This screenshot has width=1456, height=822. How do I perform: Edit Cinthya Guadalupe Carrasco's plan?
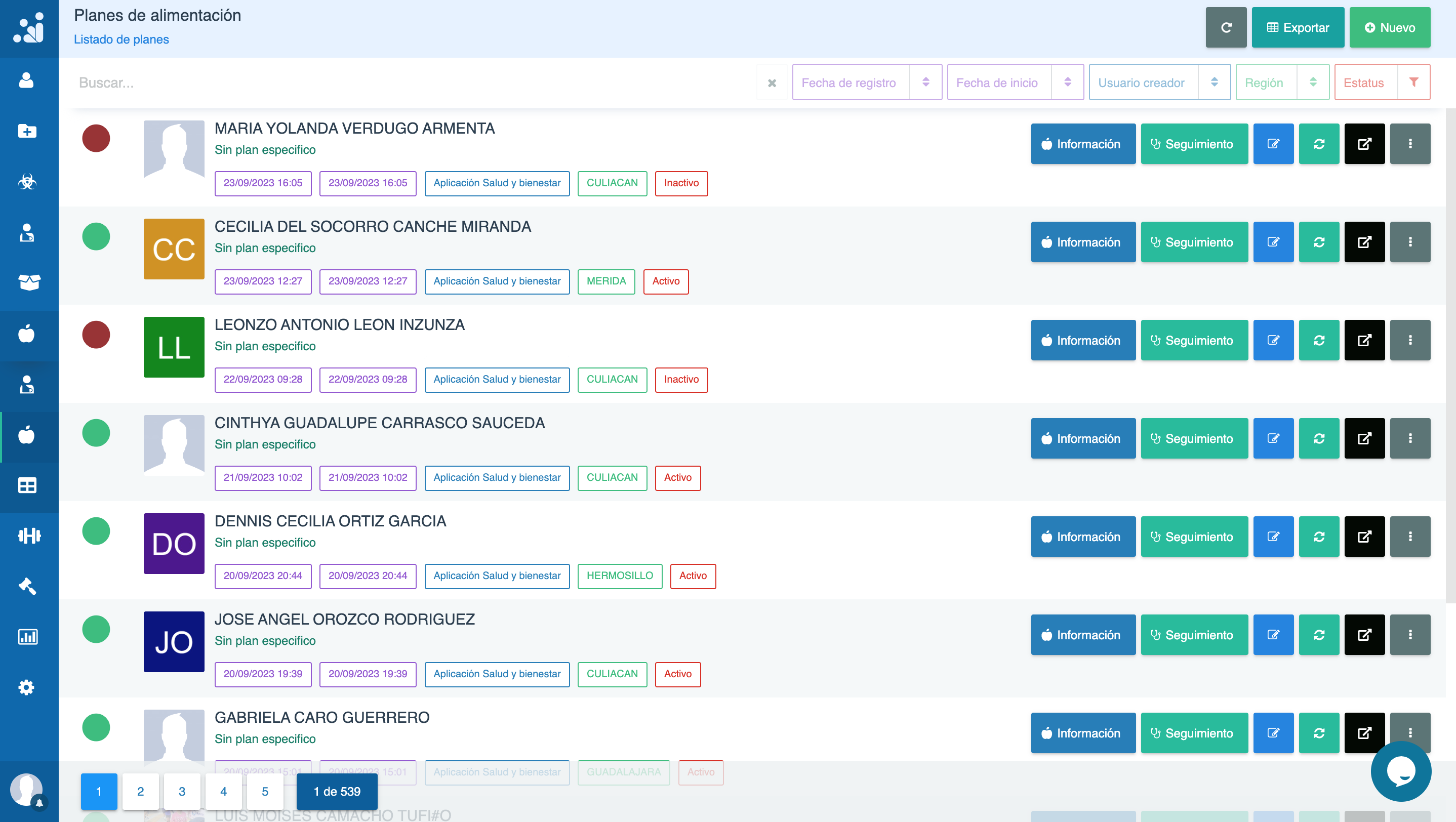pyautogui.click(x=1273, y=439)
